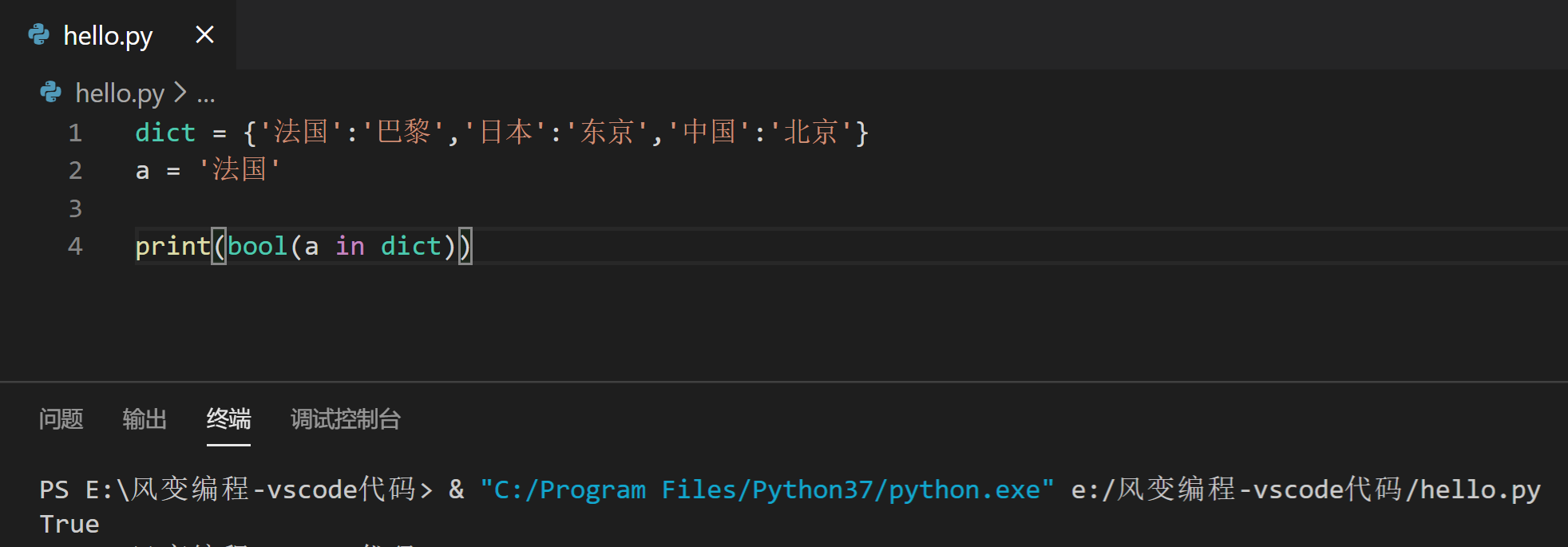
Task: Click the Python icon in breadcrumb
Action: click(50, 93)
